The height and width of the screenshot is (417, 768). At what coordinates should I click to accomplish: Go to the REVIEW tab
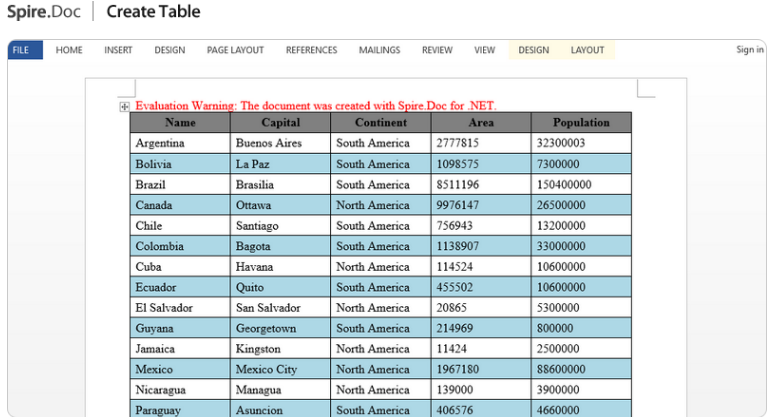pyautogui.click(x=437, y=50)
